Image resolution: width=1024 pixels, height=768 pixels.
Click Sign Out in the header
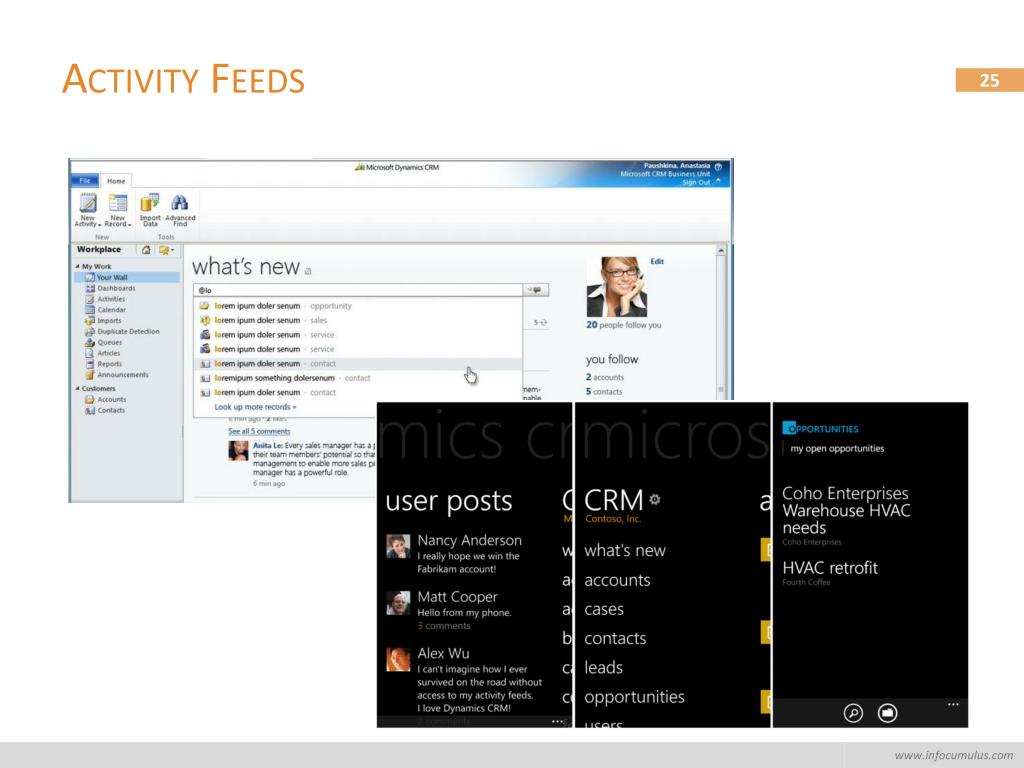pyautogui.click(x=696, y=182)
